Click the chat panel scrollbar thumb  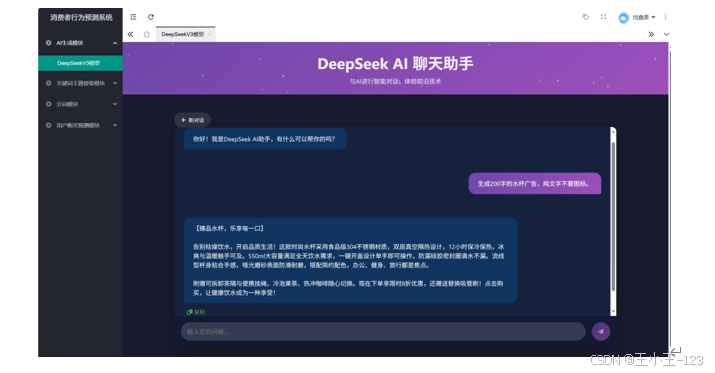(x=613, y=216)
